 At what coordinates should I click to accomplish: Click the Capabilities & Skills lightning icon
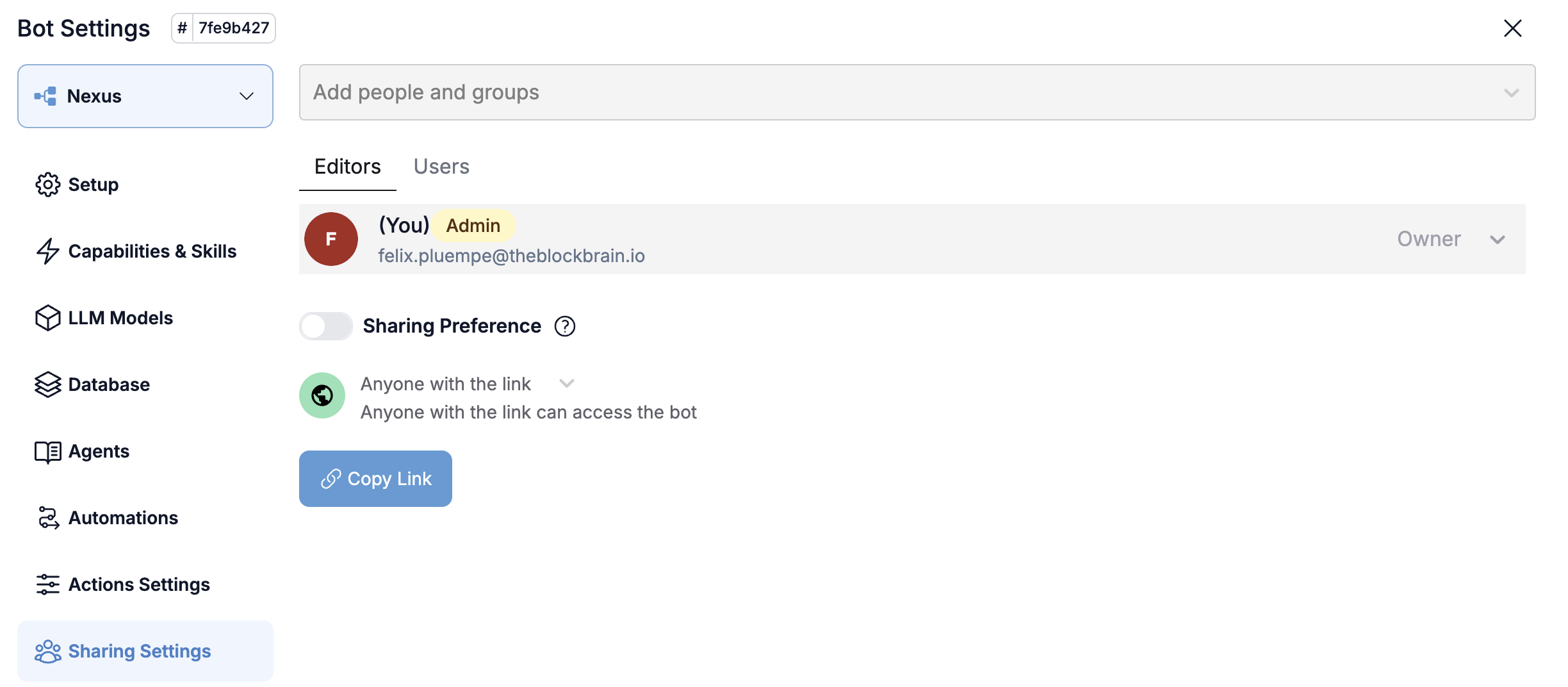pos(47,251)
